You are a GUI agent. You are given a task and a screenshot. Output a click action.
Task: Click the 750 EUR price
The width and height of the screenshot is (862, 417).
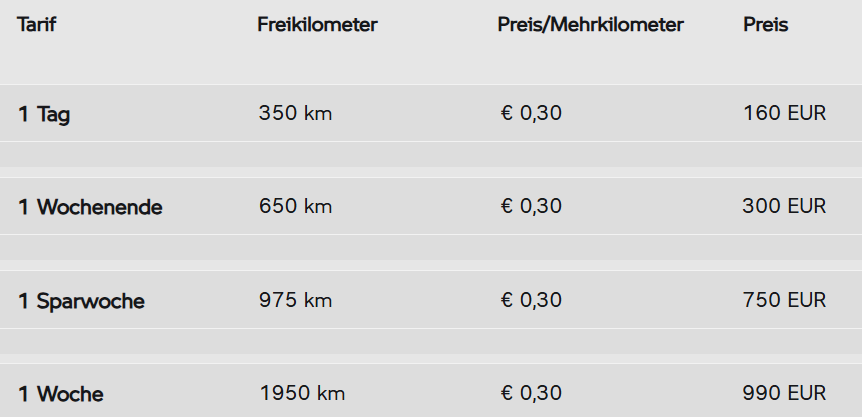[x=784, y=300]
